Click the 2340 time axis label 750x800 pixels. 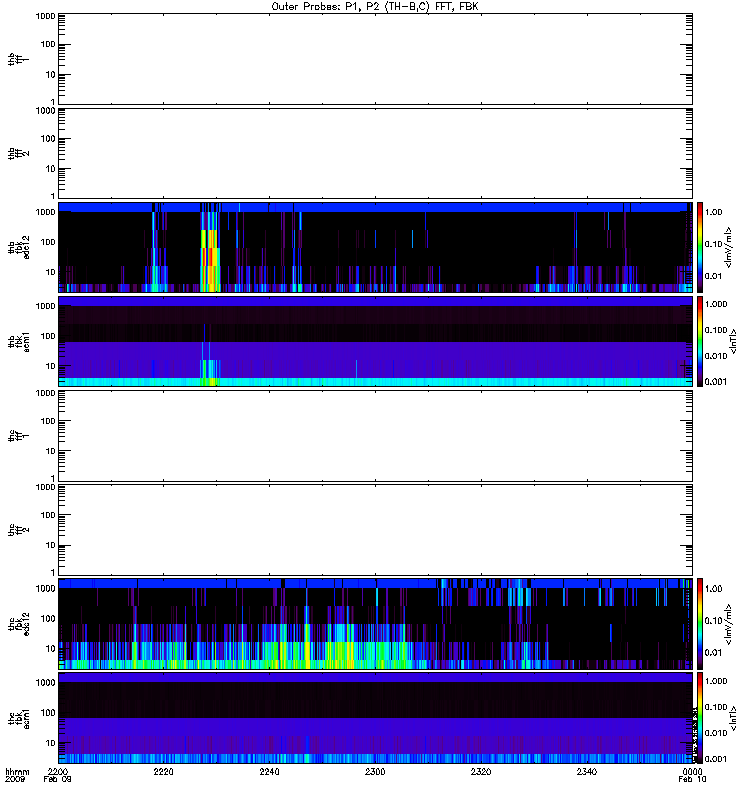point(587,771)
